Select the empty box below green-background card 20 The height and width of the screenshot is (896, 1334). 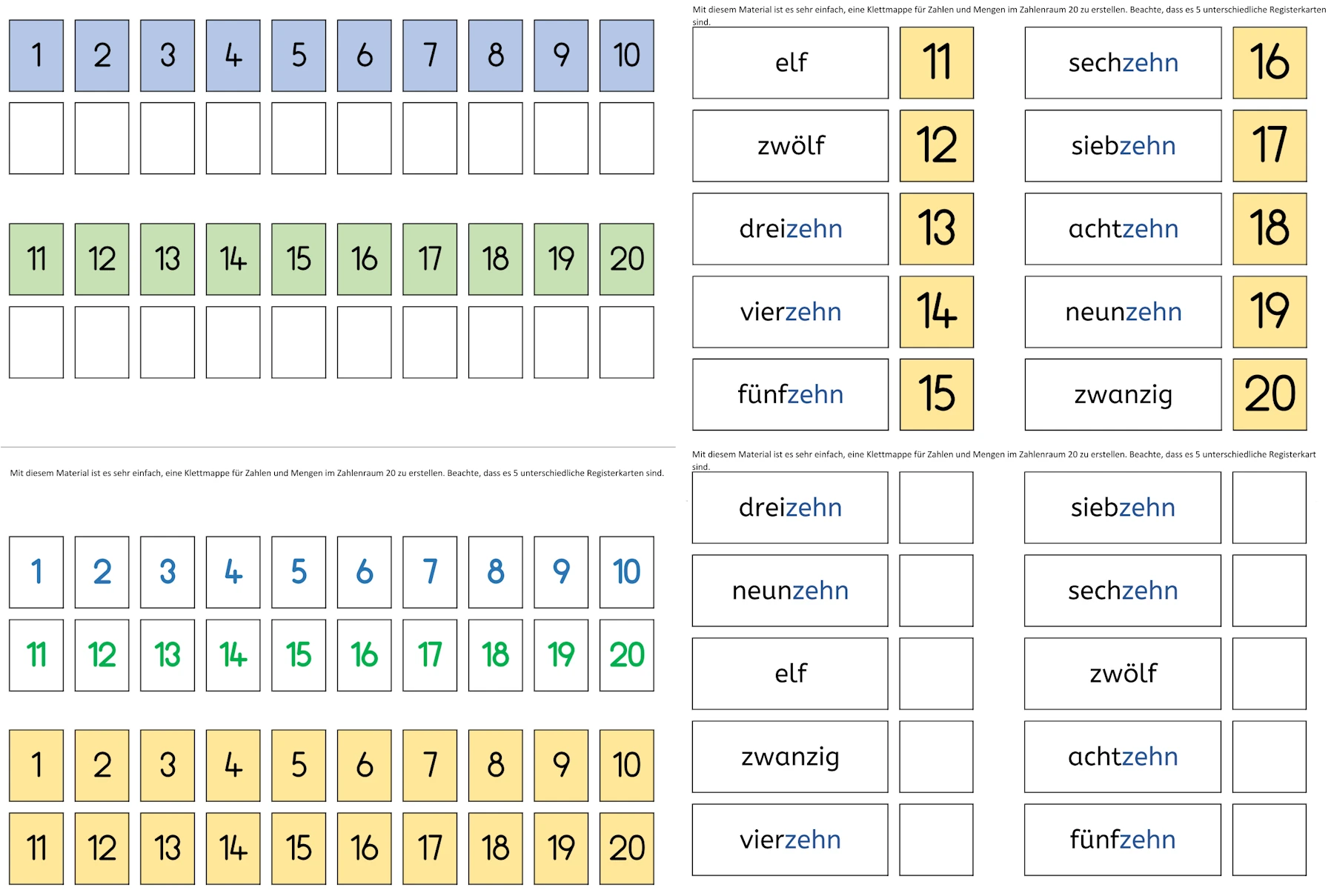(627, 342)
